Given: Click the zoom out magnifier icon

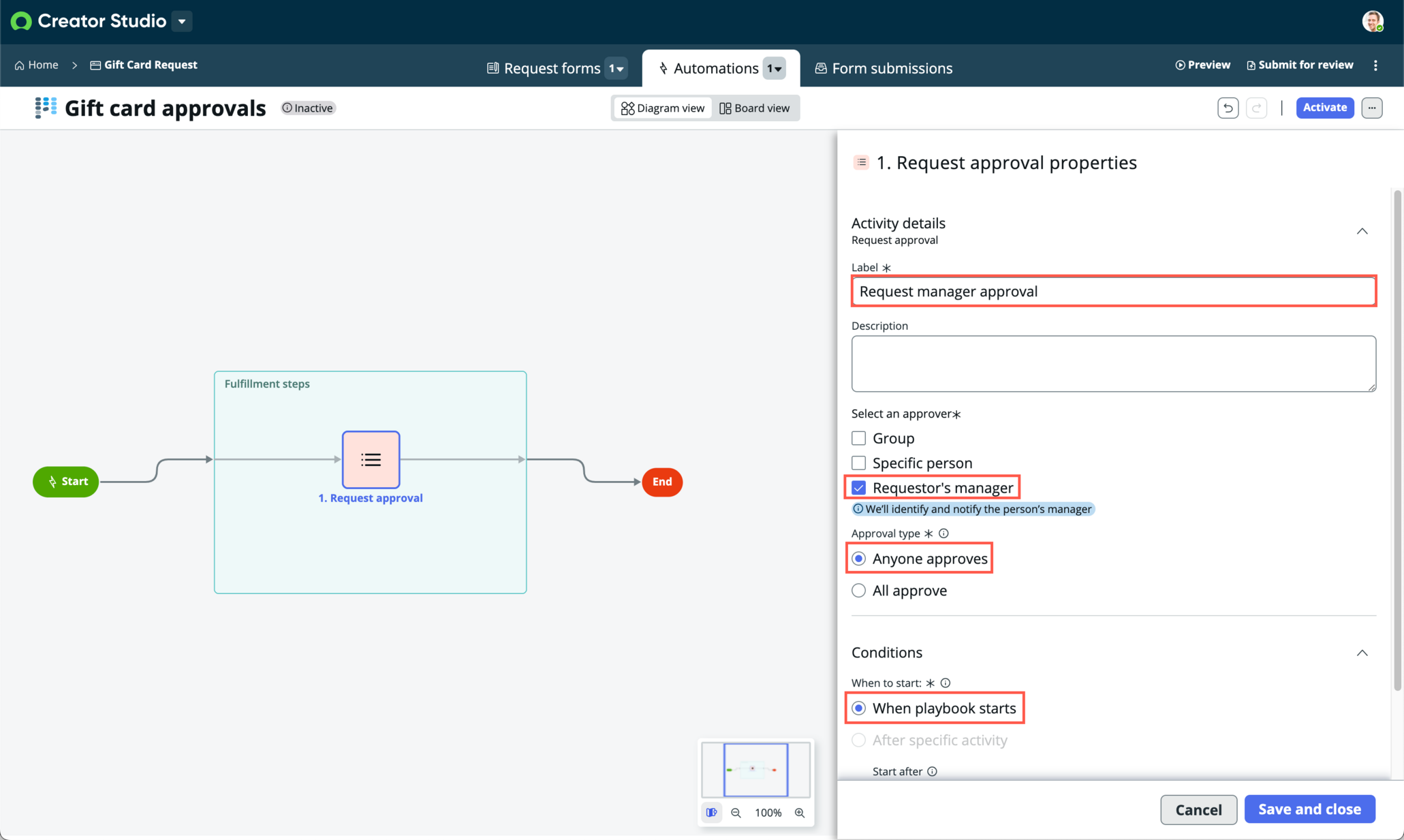Looking at the screenshot, I should click(736, 812).
